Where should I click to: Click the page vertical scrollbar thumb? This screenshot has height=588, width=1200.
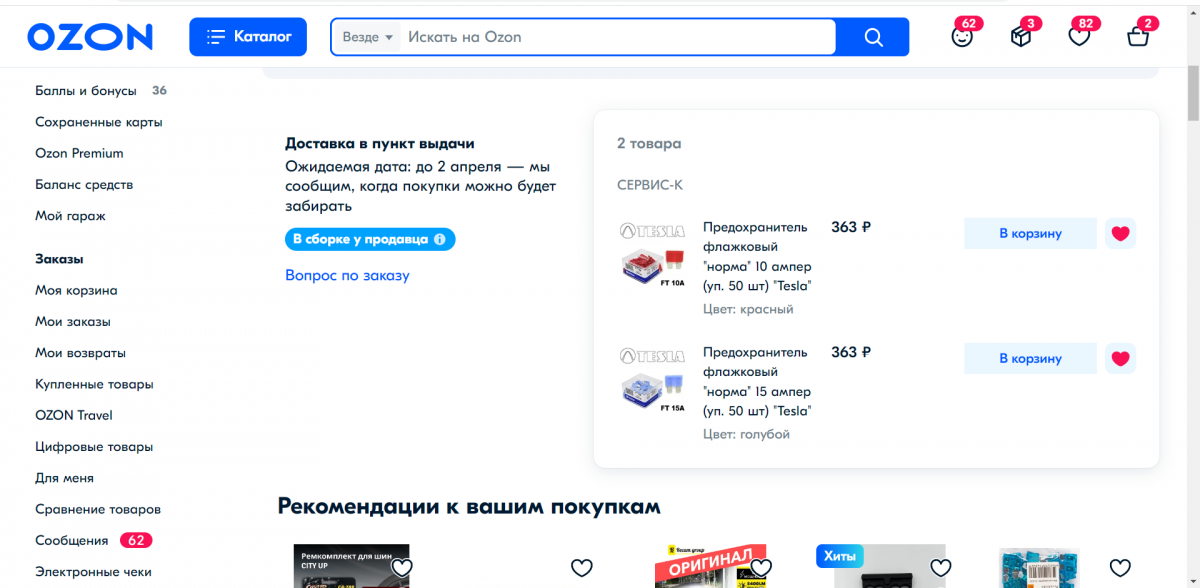point(1192,95)
